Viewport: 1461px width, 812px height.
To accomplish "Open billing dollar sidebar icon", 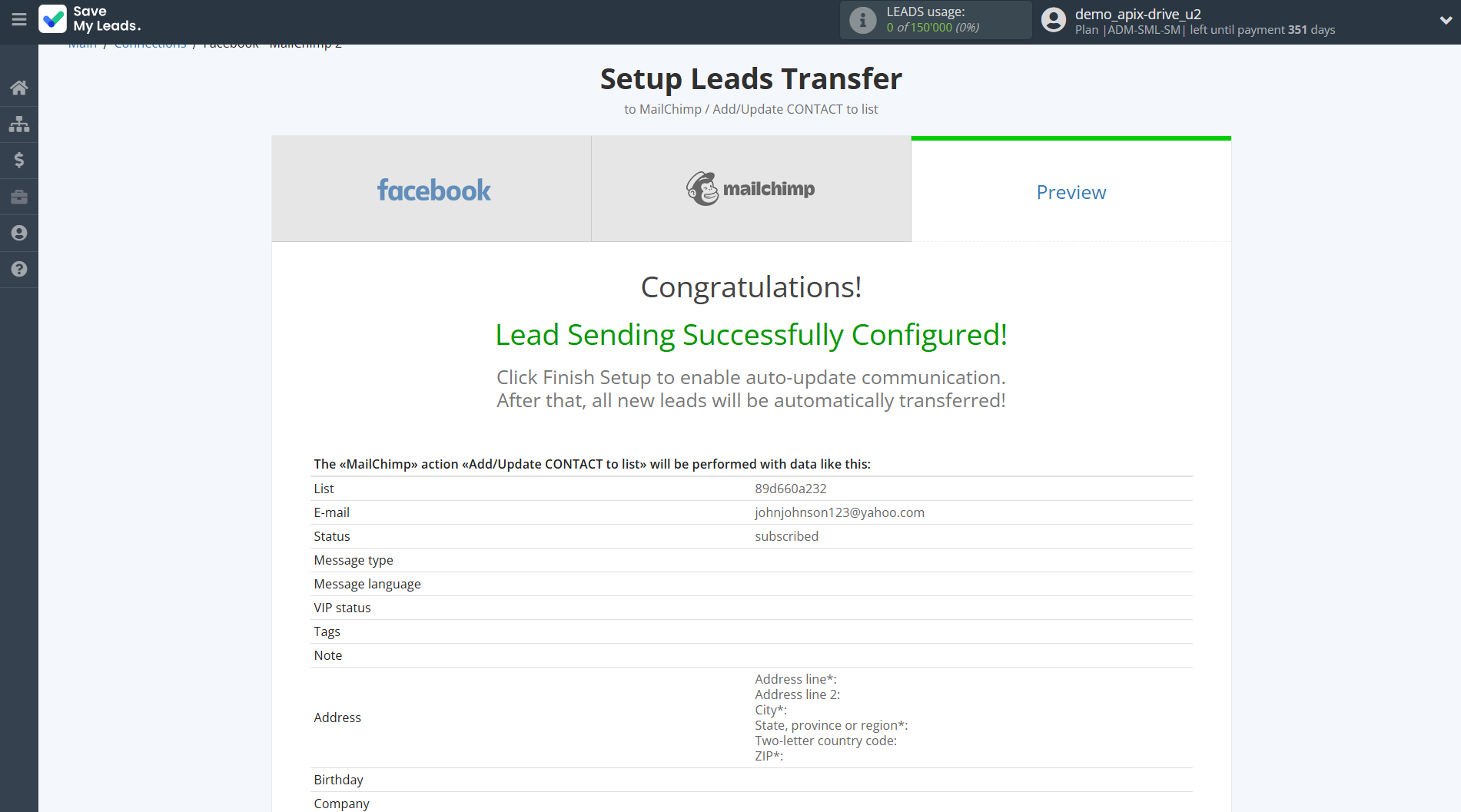I will (19, 160).
